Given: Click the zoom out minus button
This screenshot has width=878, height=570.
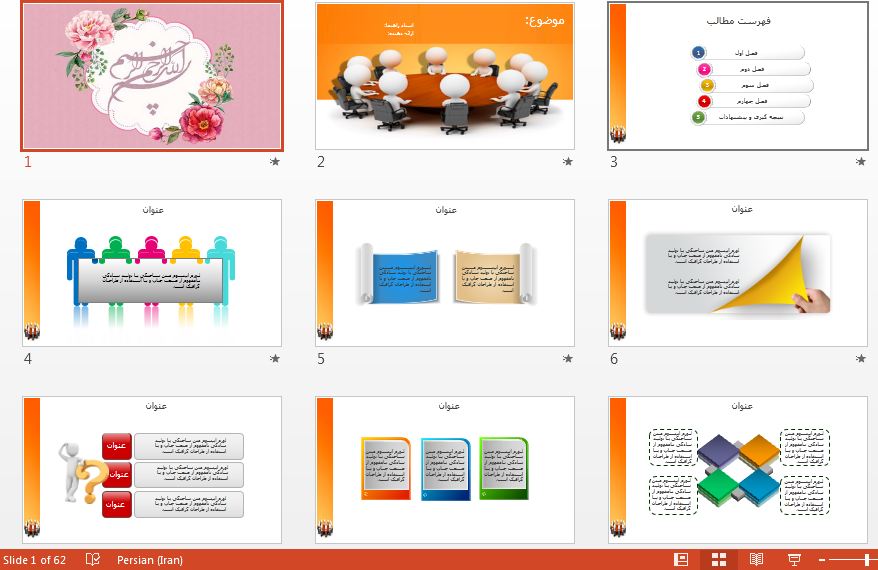Looking at the screenshot, I should tap(822, 559).
